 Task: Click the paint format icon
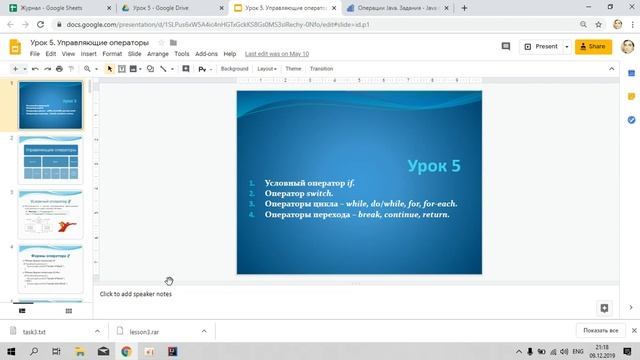[71, 69]
